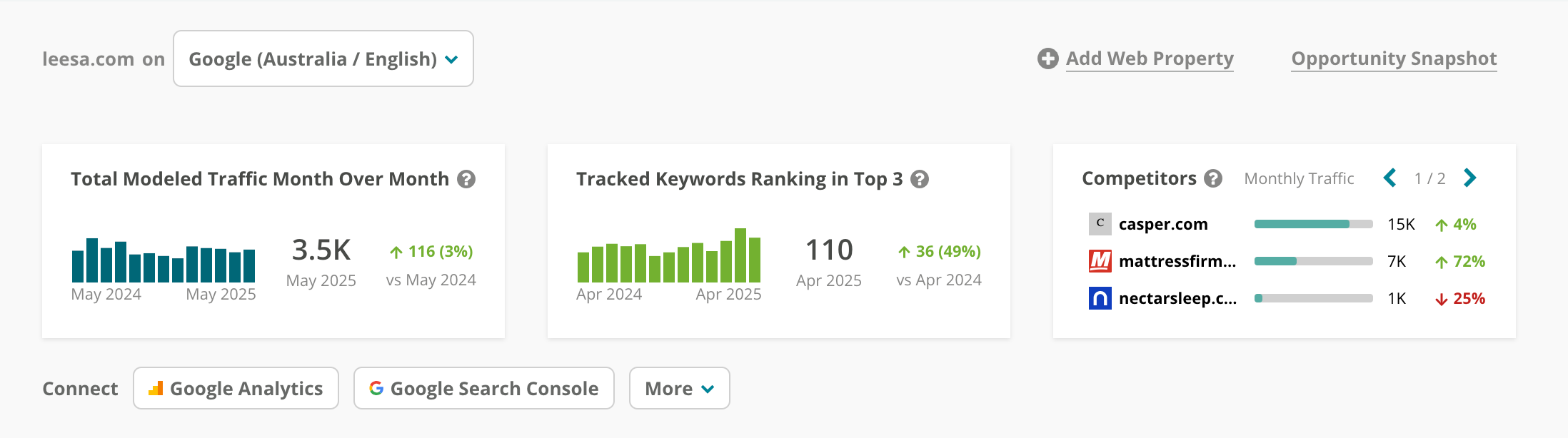Click the casper.com favicon icon
This screenshot has width=1568, height=438.
(1100, 224)
